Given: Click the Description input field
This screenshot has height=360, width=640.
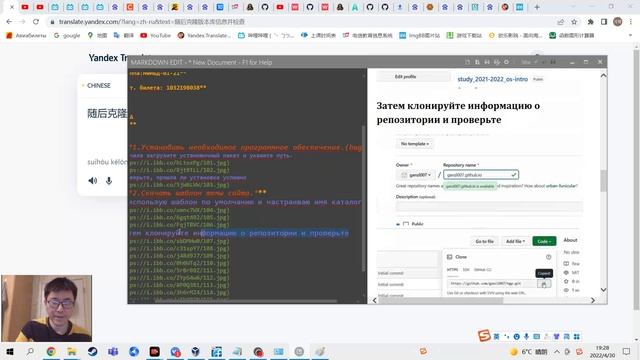Looking at the screenshot, I should click(489, 207).
